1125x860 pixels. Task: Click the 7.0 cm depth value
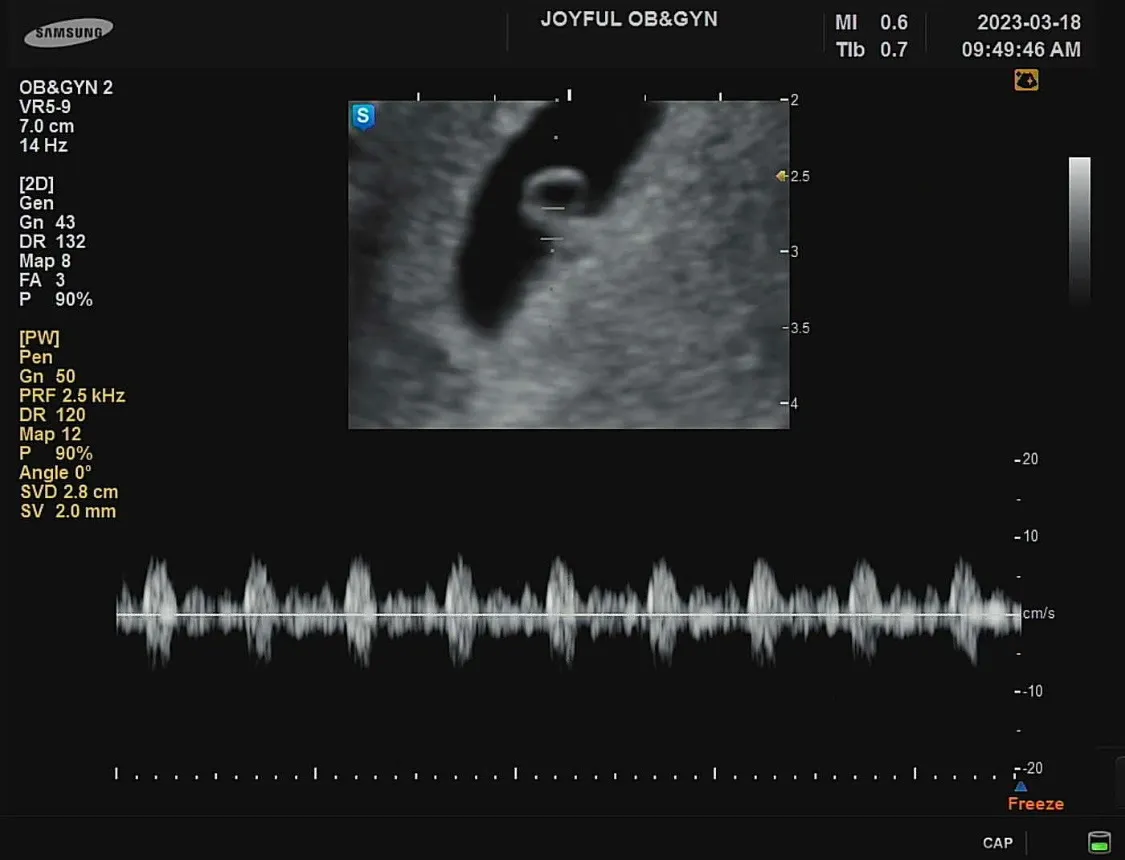pos(47,126)
